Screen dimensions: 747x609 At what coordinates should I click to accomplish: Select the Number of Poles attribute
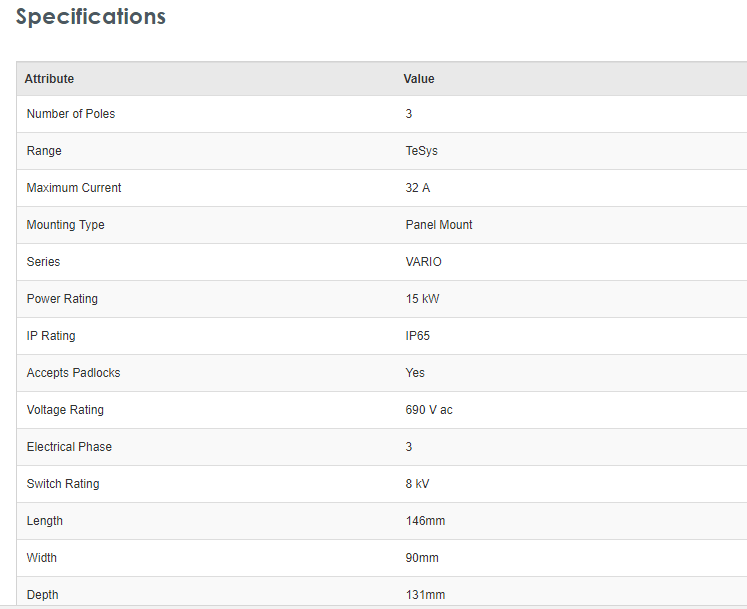[x=71, y=114]
